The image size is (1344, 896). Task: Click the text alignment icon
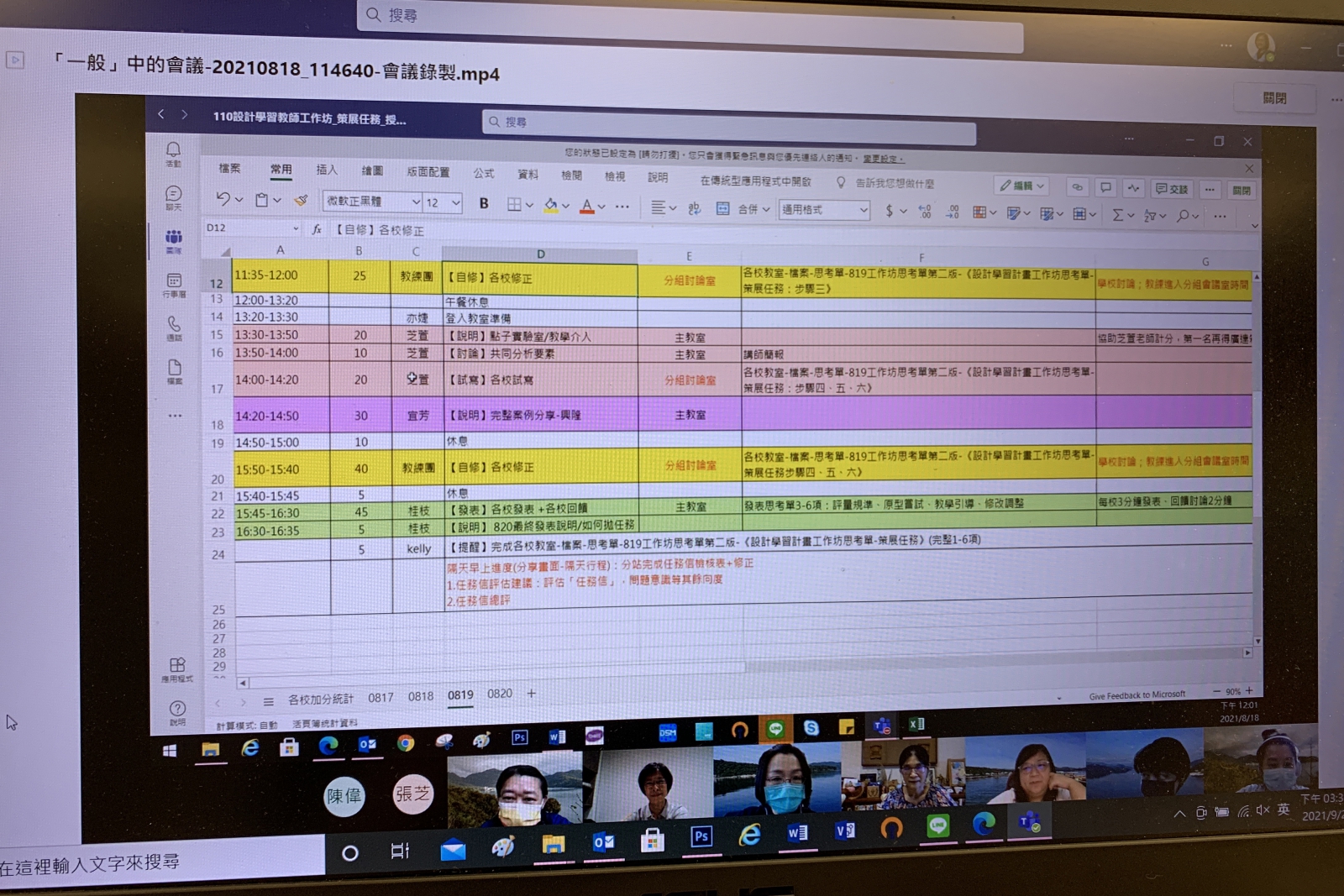pyautogui.click(x=659, y=207)
